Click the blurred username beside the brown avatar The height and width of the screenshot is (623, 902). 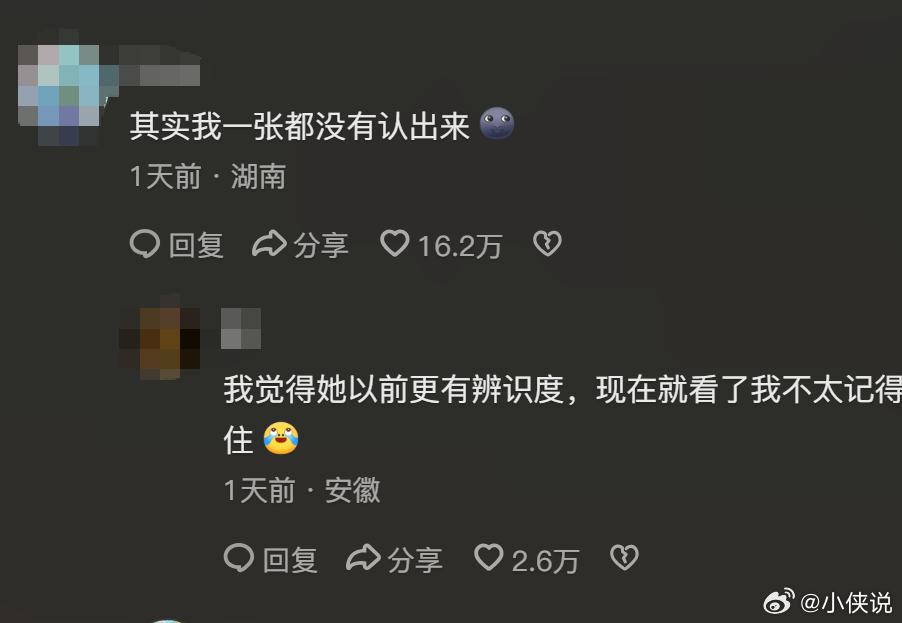[241, 328]
